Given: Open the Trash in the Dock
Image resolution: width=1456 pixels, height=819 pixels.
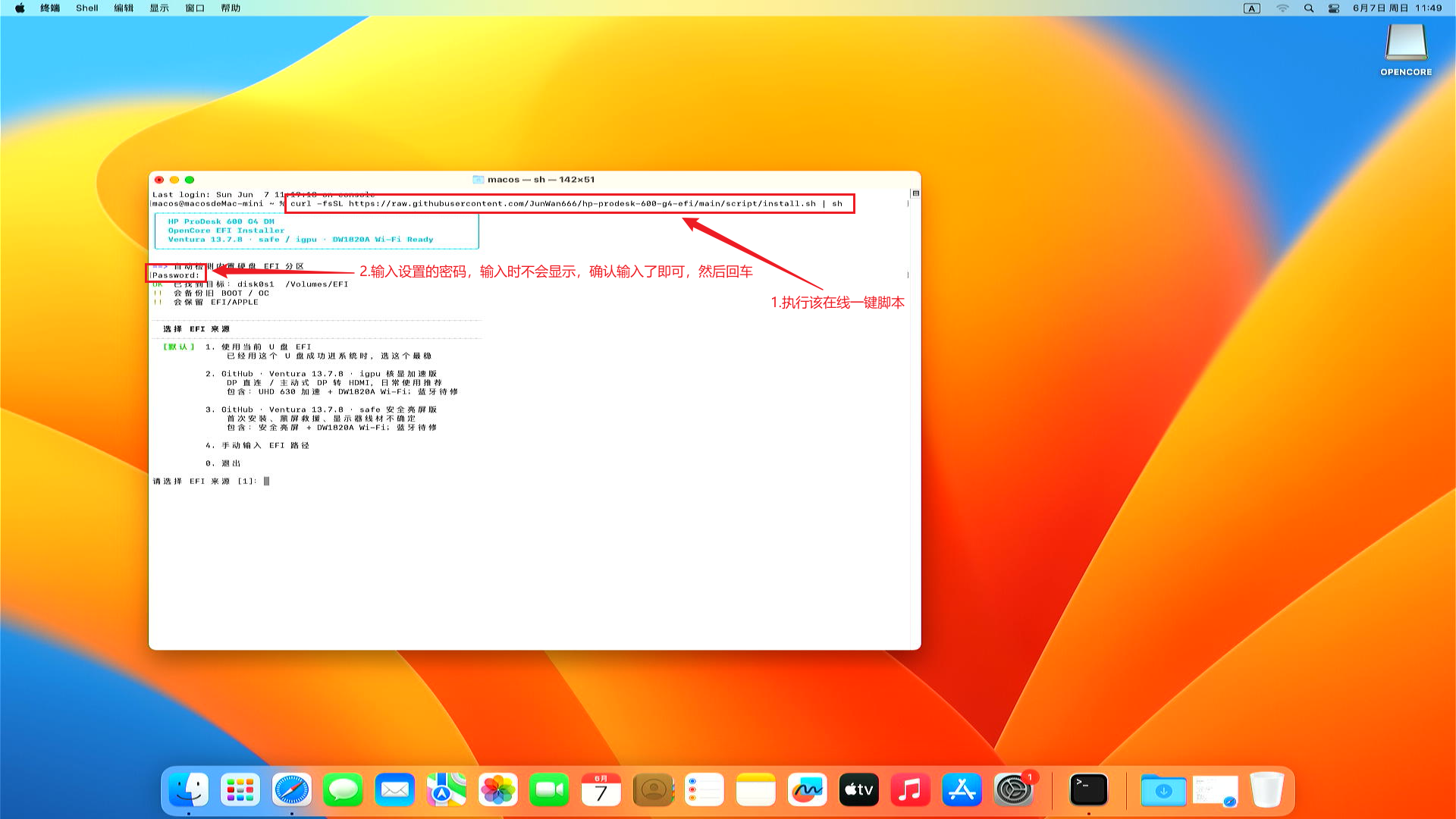Looking at the screenshot, I should point(1266,790).
